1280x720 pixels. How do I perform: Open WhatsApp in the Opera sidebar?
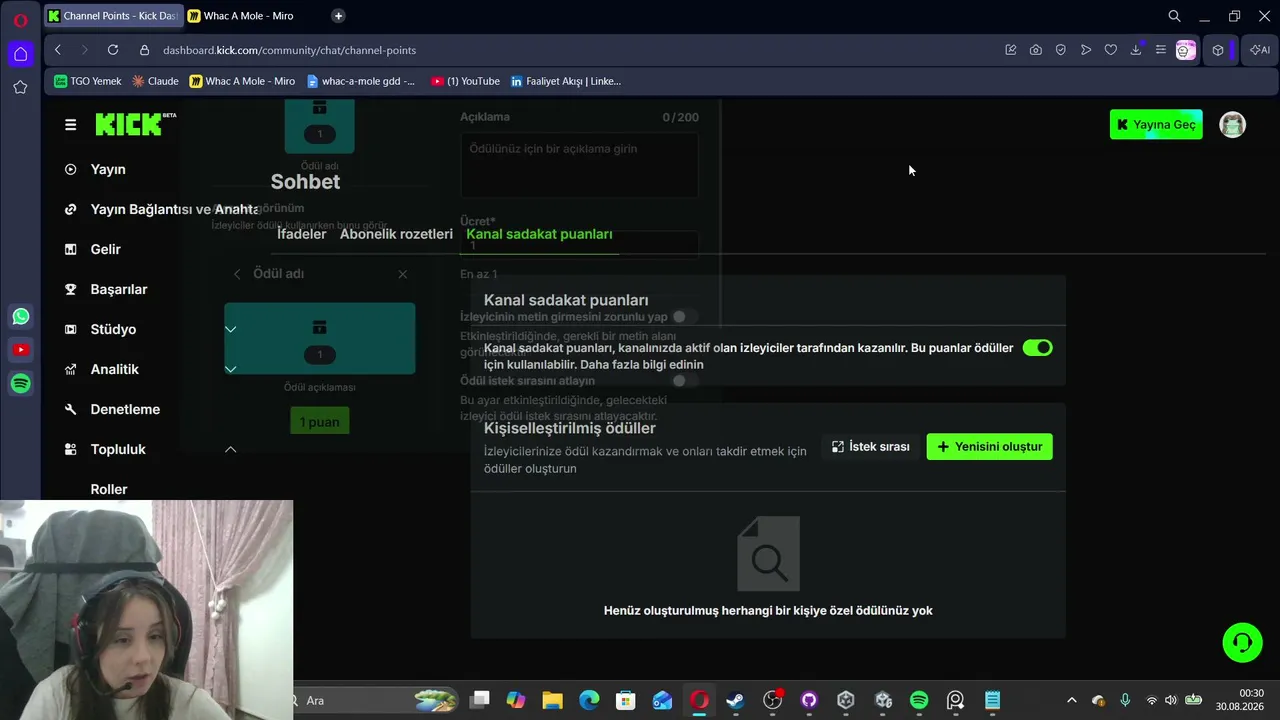point(20,317)
